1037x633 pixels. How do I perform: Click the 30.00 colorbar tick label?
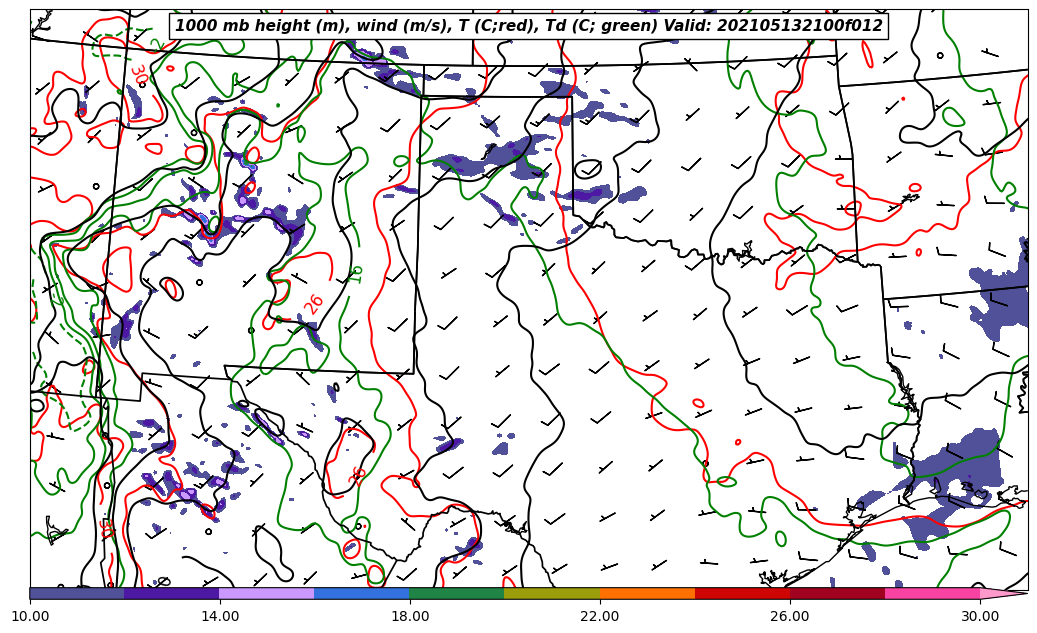tap(980, 616)
